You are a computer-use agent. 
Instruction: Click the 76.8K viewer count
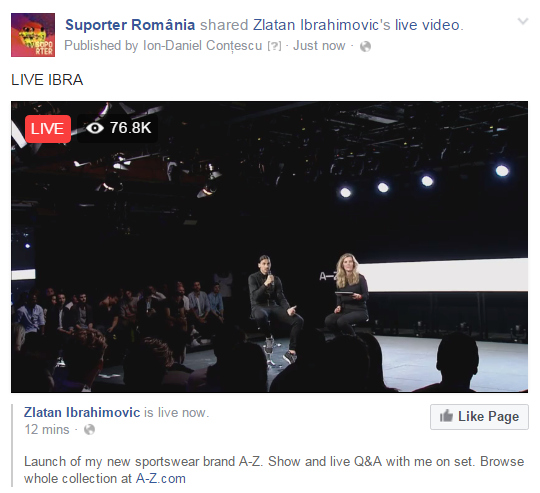131,128
